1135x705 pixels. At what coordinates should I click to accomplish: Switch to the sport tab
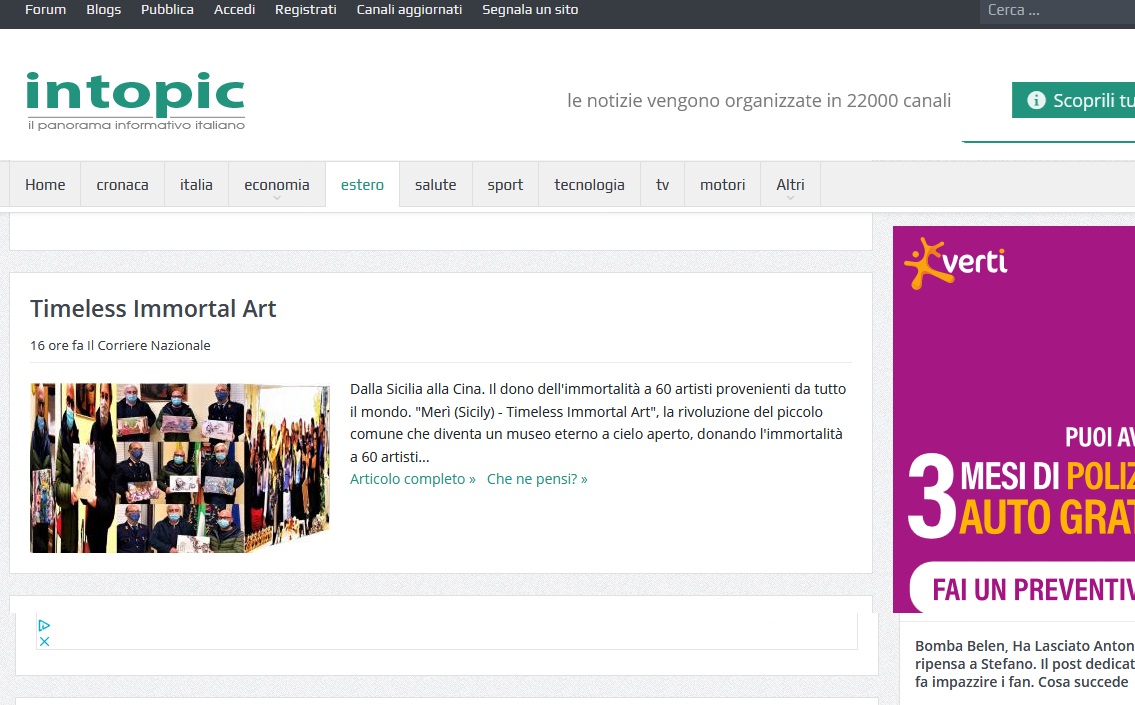(505, 185)
